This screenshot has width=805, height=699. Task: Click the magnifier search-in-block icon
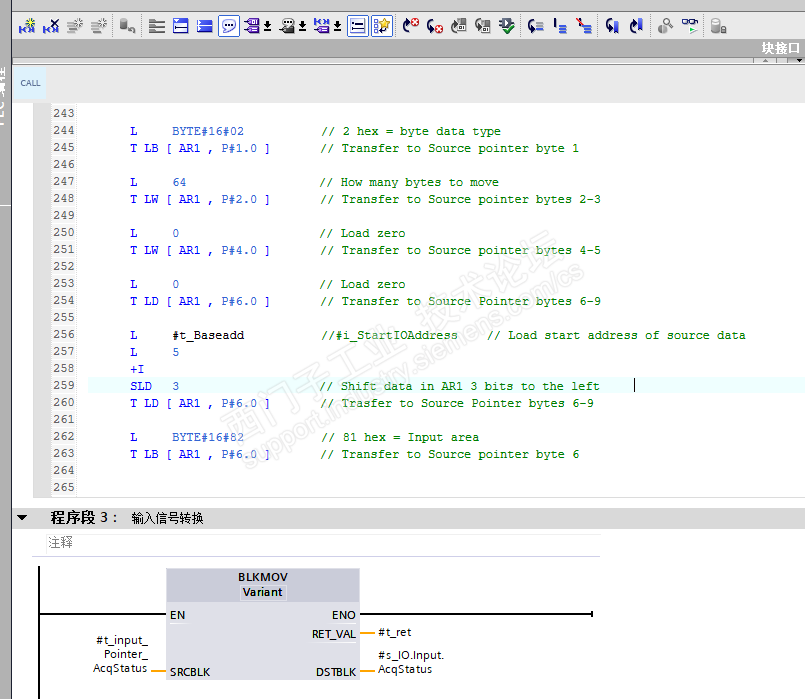pyautogui.click(x=665, y=26)
